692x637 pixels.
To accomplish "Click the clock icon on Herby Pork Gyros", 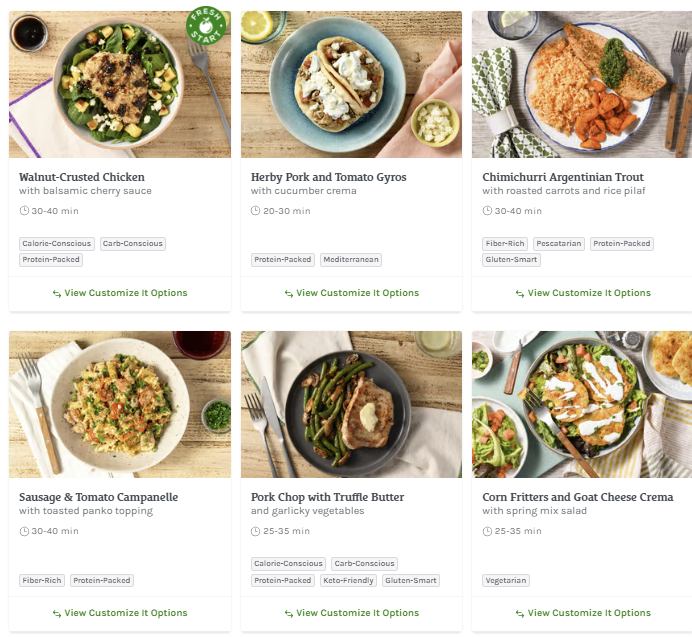I will tap(256, 211).
